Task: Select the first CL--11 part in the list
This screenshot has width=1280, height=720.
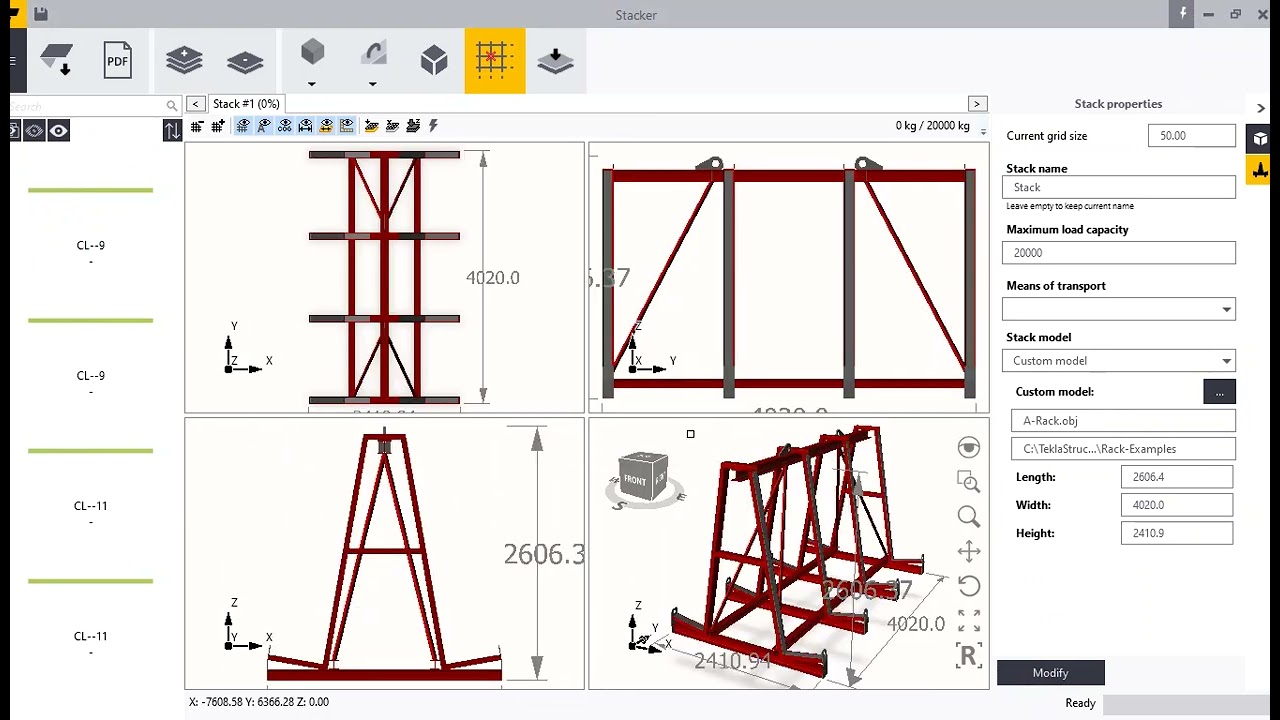Action: coord(90,506)
